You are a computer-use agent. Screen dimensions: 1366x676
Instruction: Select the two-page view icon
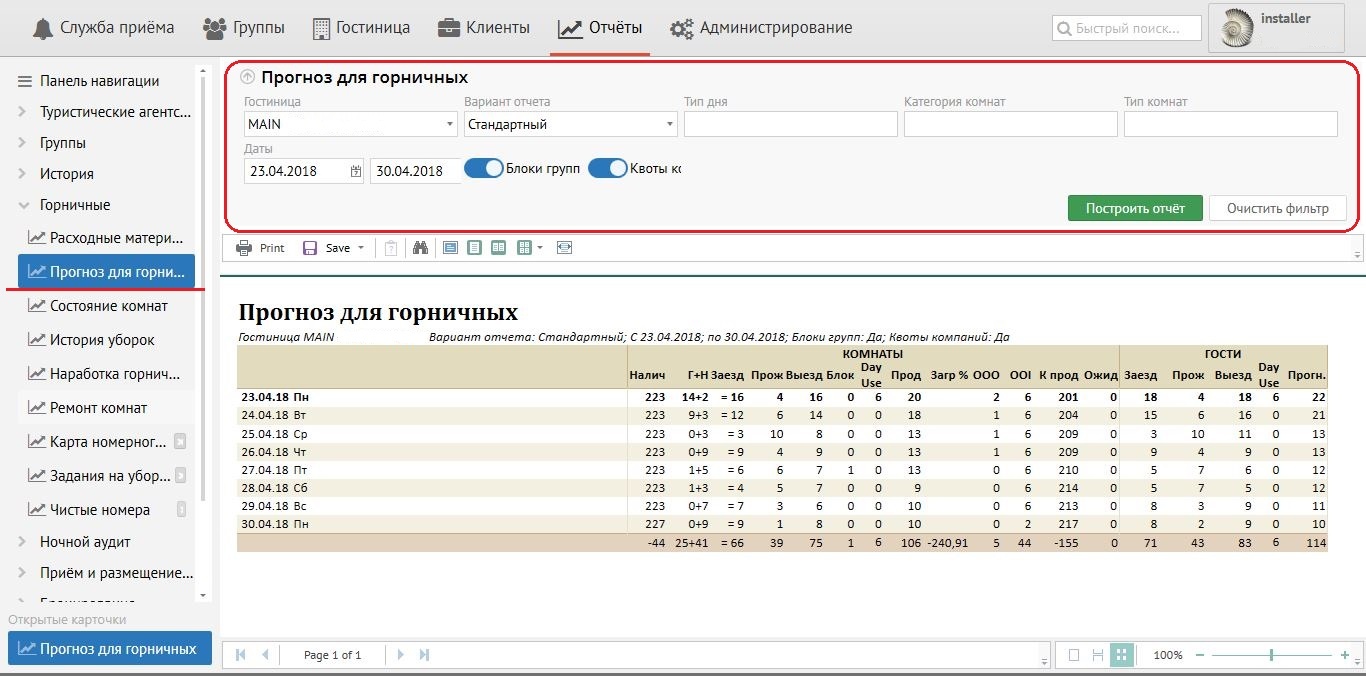[x=498, y=248]
